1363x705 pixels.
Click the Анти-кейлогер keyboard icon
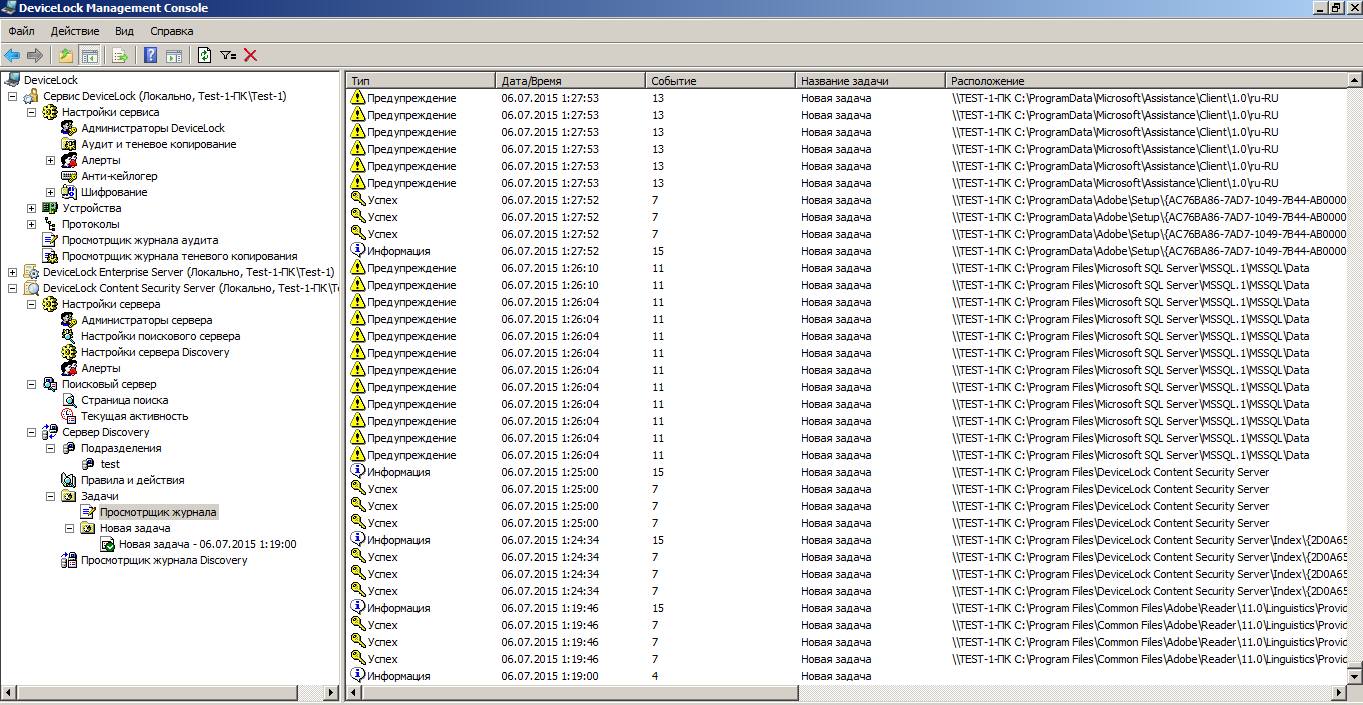69,176
